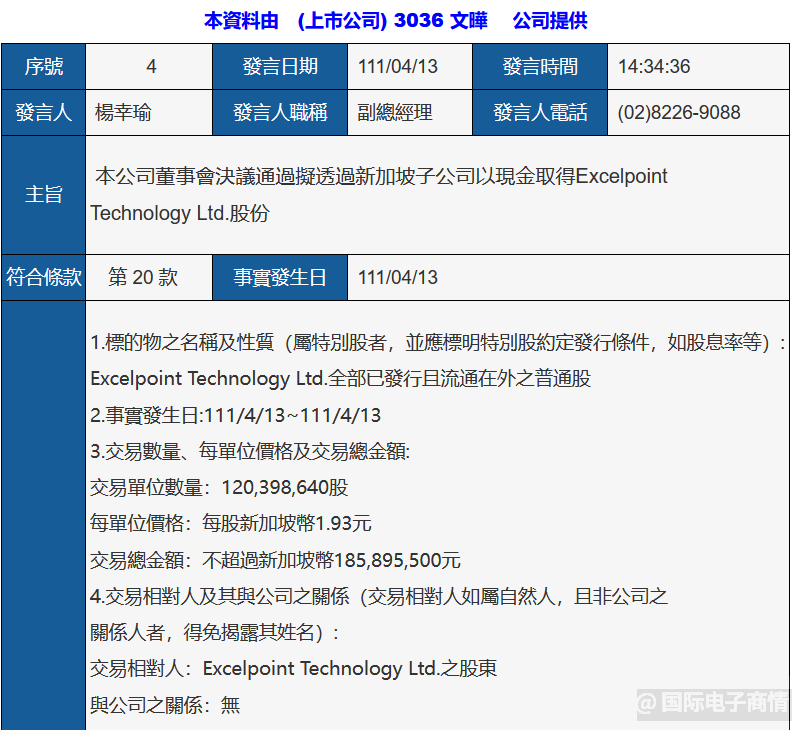Click the line 交易相對人: Excelpoint Technology Ltd.之股東
This screenshot has height=730, width=792.
293,669
